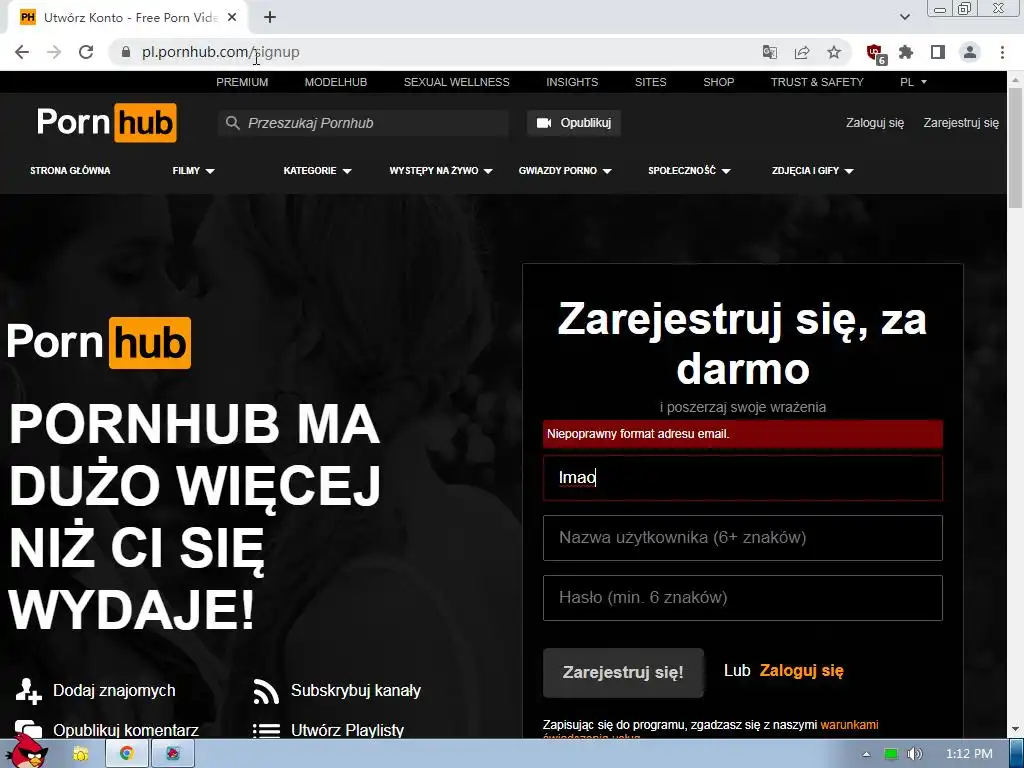Open SEXUAL WELLNESS top link
1024x768 pixels.
pyautogui.click(x=456, y=82)
